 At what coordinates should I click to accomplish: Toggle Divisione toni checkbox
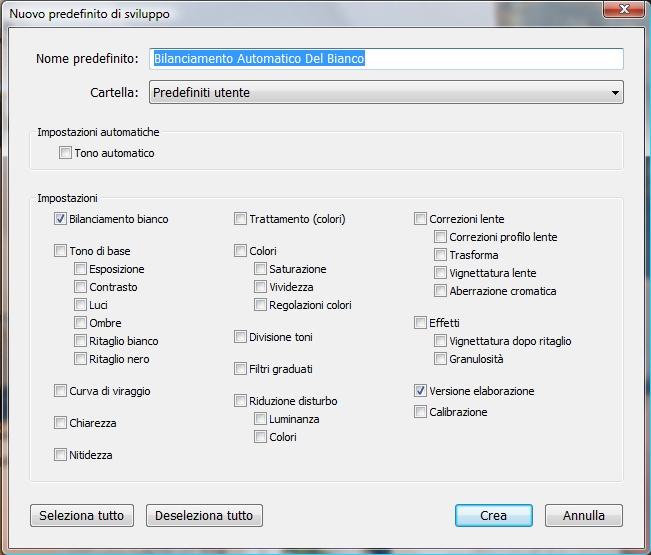240,337
